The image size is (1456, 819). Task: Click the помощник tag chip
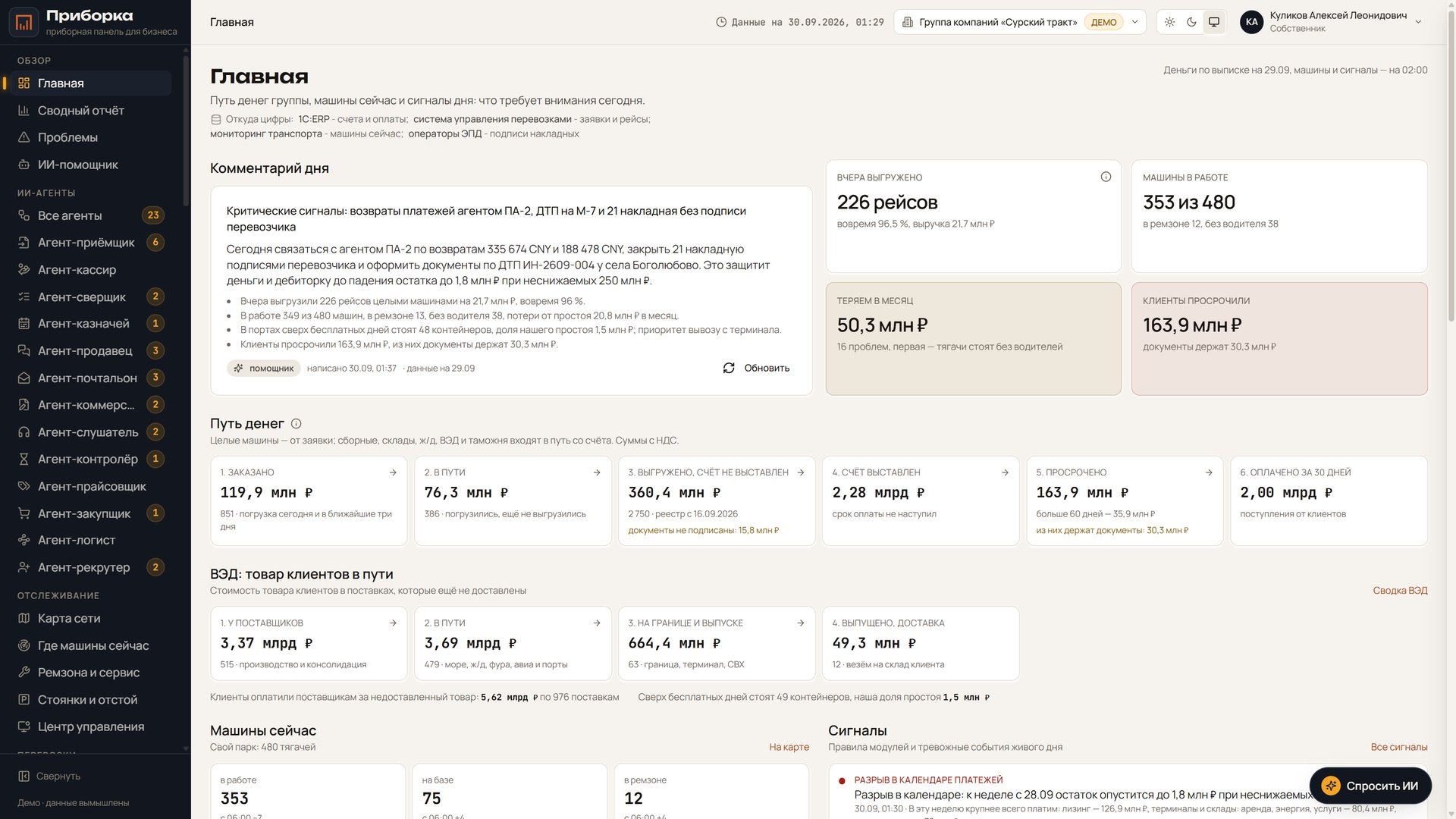coord(264,369)
